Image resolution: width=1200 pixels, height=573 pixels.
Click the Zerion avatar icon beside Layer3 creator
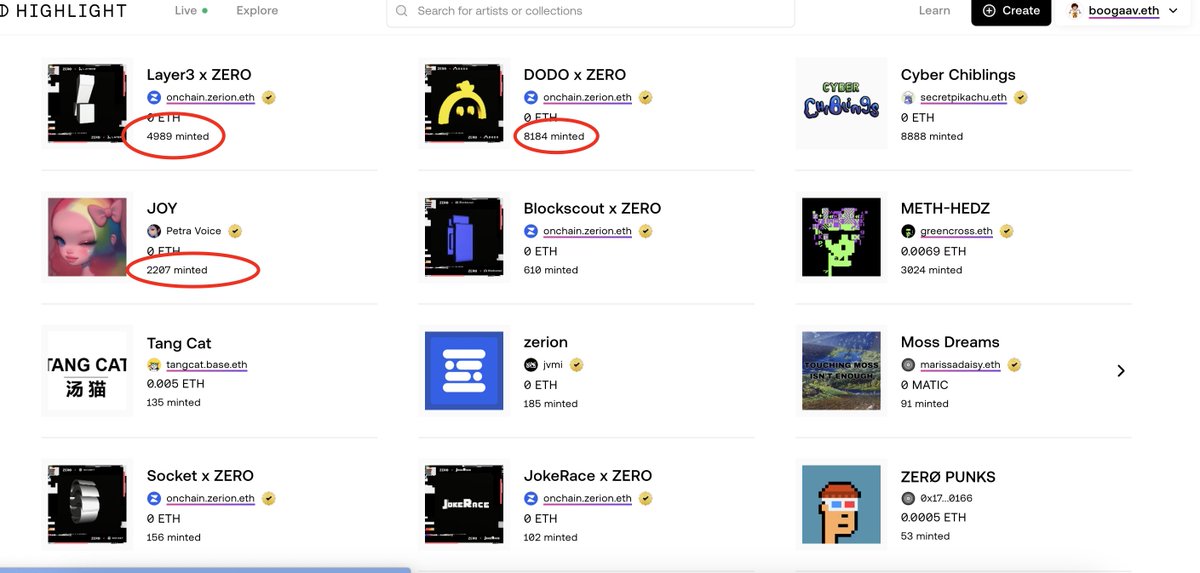pos(154,97)
